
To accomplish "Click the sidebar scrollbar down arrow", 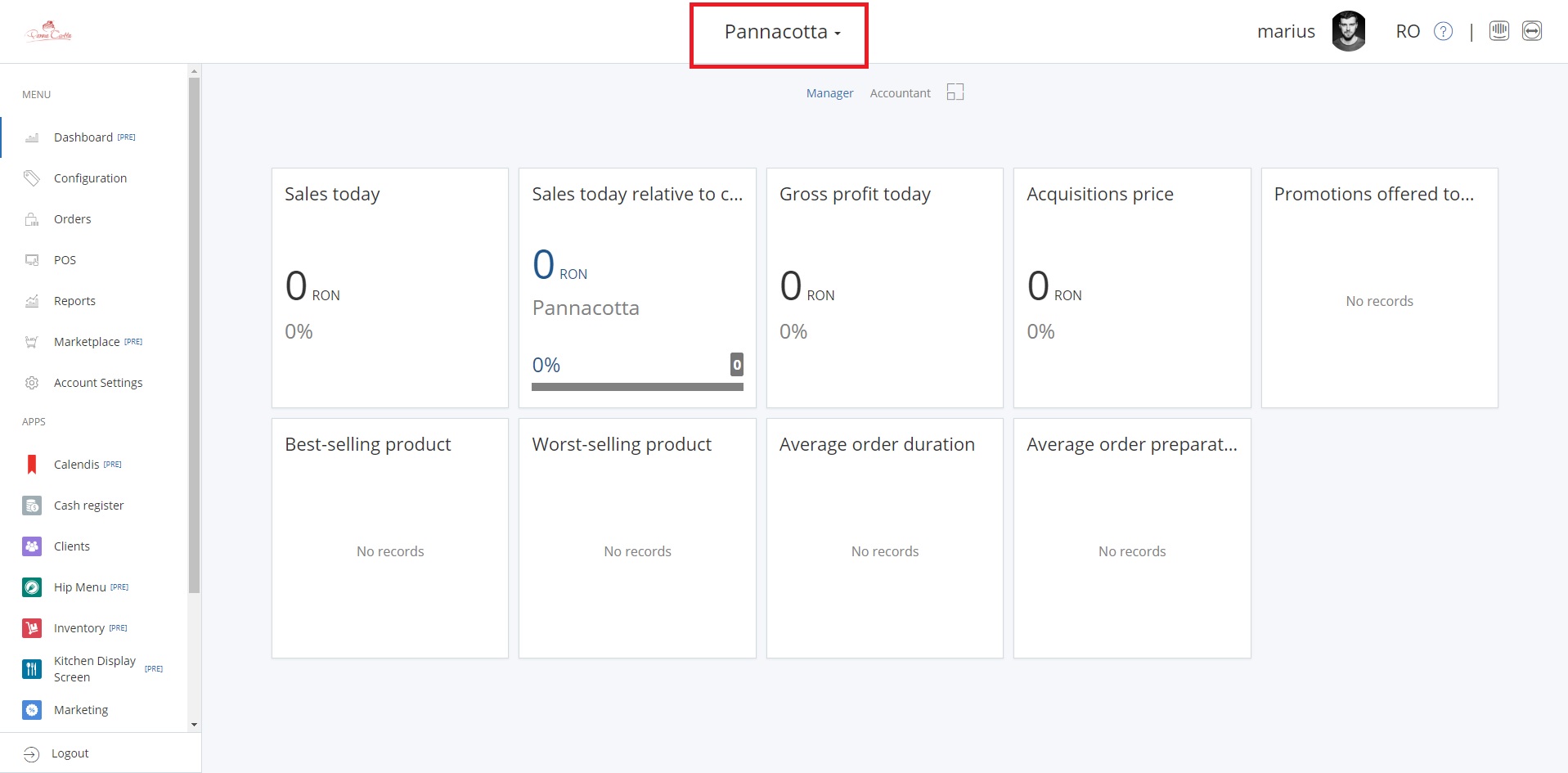I will click(x=194, y=725).
